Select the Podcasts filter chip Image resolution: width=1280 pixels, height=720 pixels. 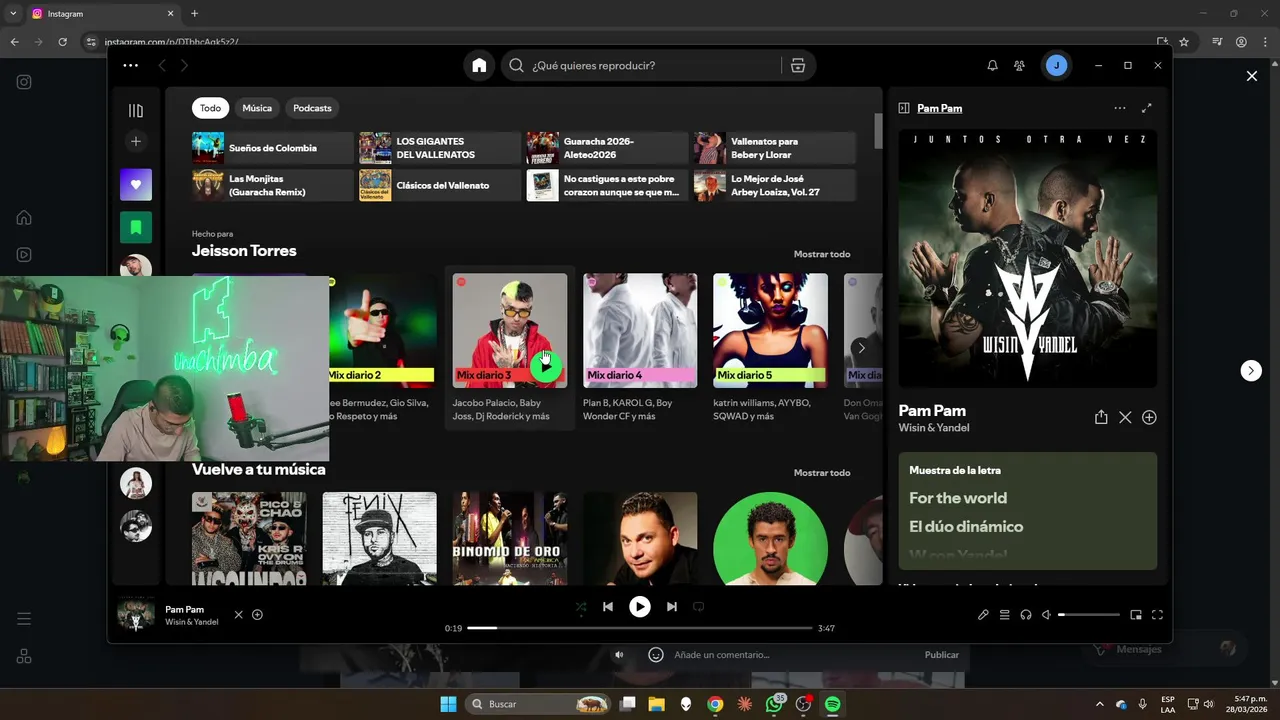tap(312, 108)
